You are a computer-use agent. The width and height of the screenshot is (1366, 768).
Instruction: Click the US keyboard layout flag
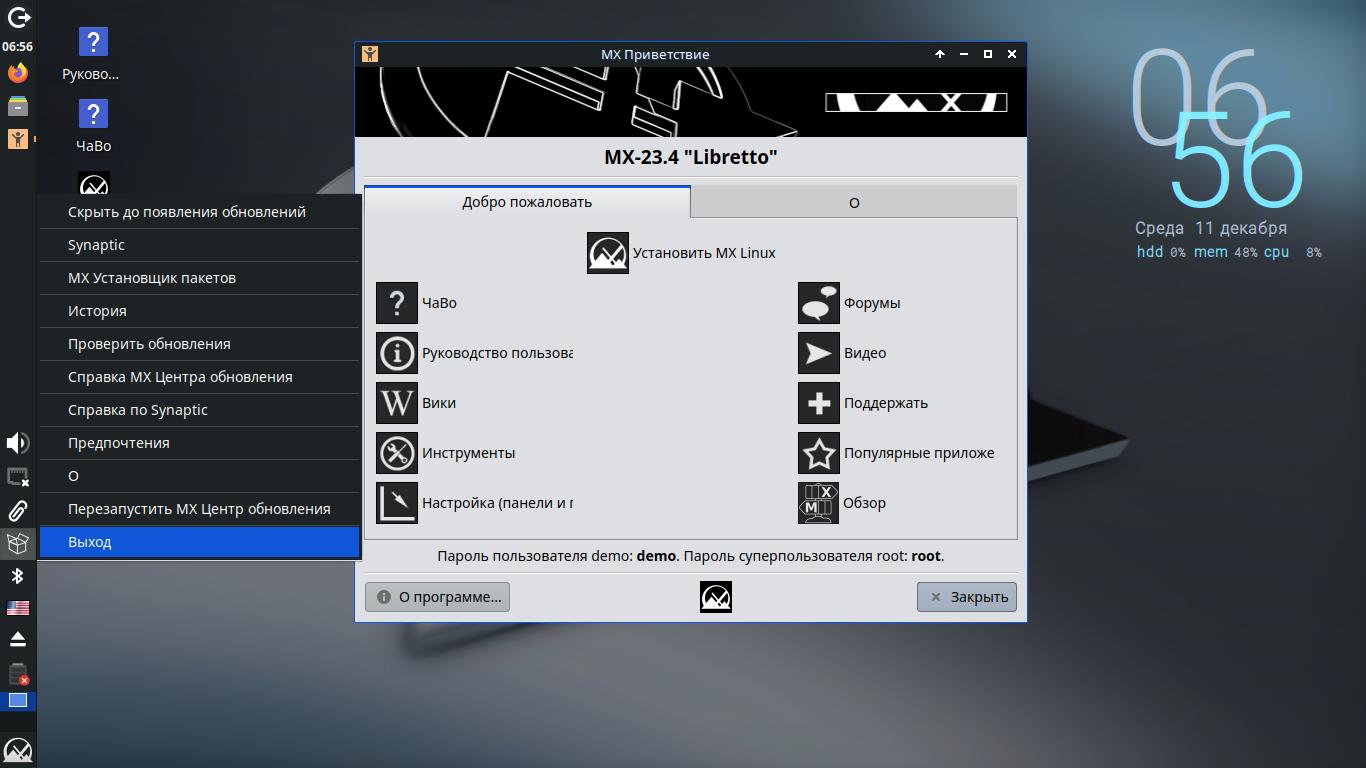coord(18,607)
